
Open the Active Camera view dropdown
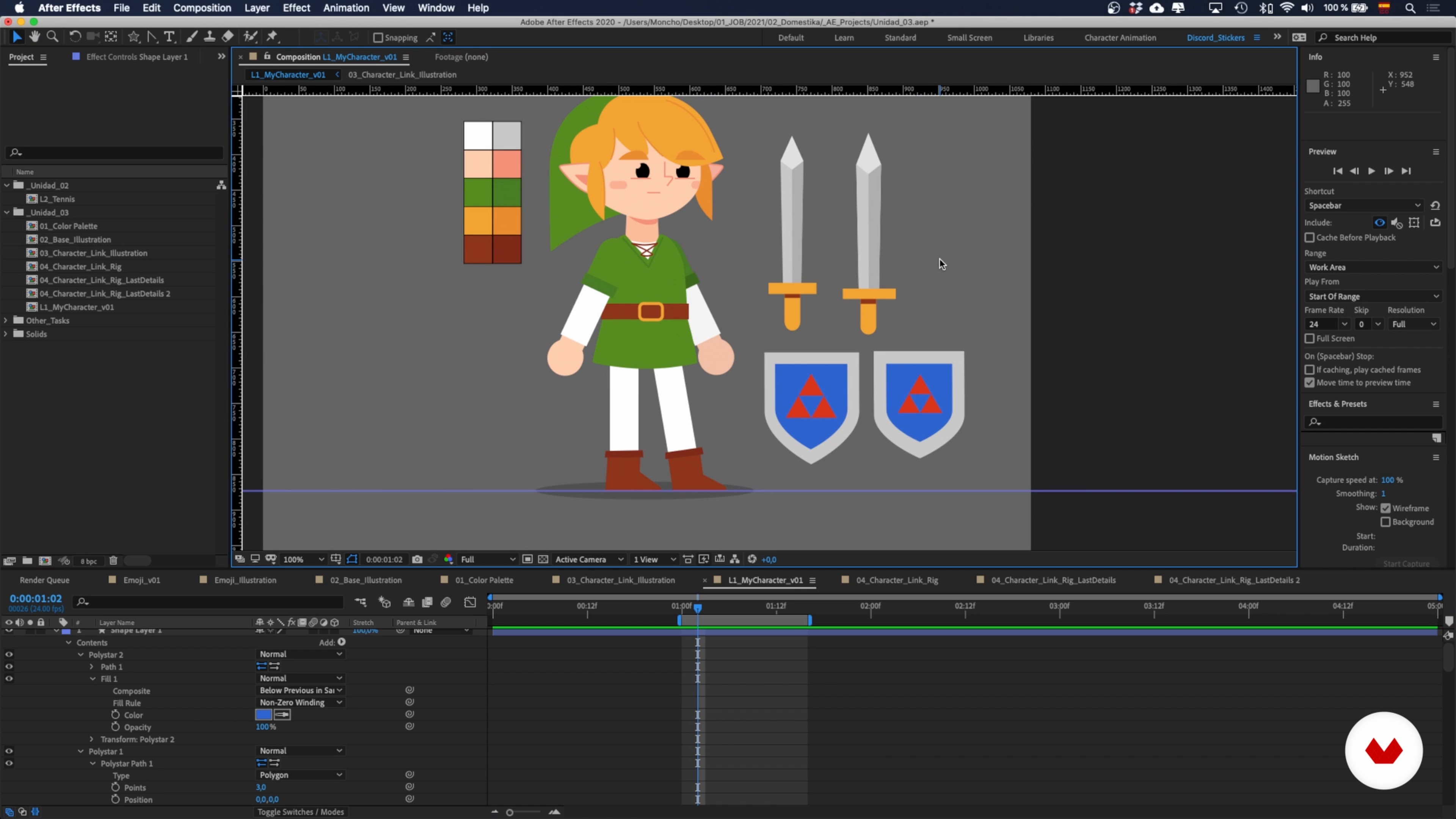589,559
